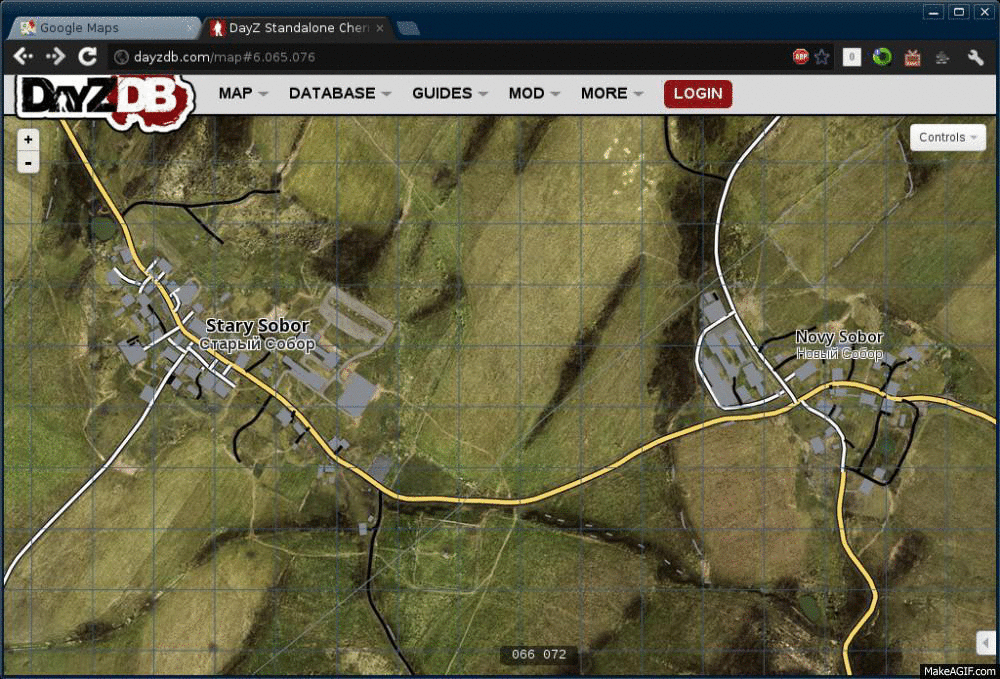This screenshot has width=1000, height=679.
Task: Go forward using the browser forward arrow
Action: [55, 57]
